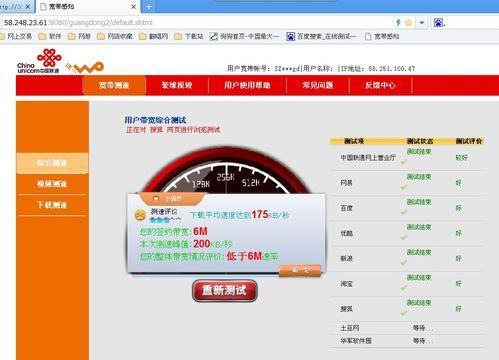
Task: Open the address bar history dropdown arrow
Action: 422,23
